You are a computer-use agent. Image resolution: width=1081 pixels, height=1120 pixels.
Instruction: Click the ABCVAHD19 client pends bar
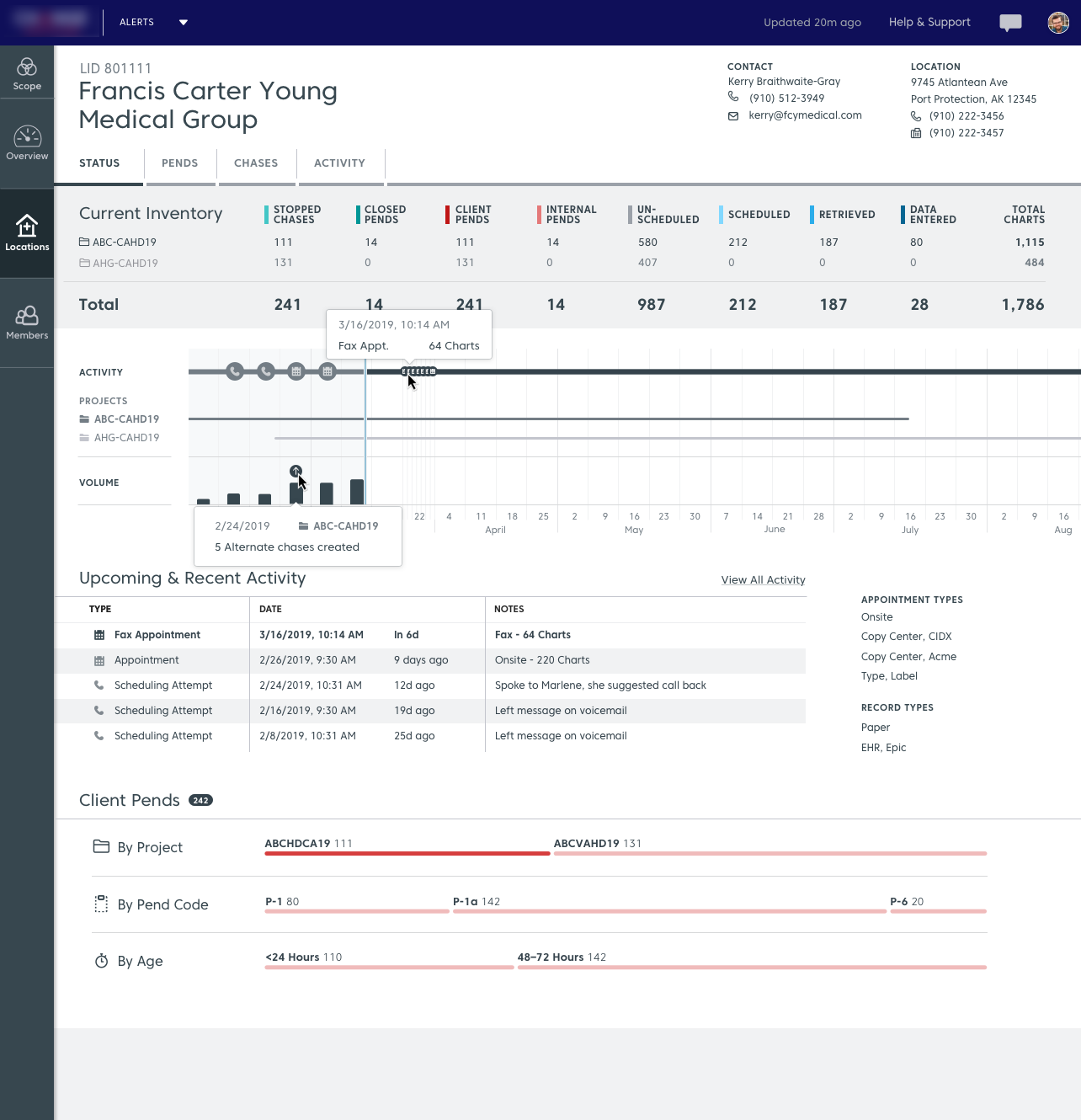[770, 853]
